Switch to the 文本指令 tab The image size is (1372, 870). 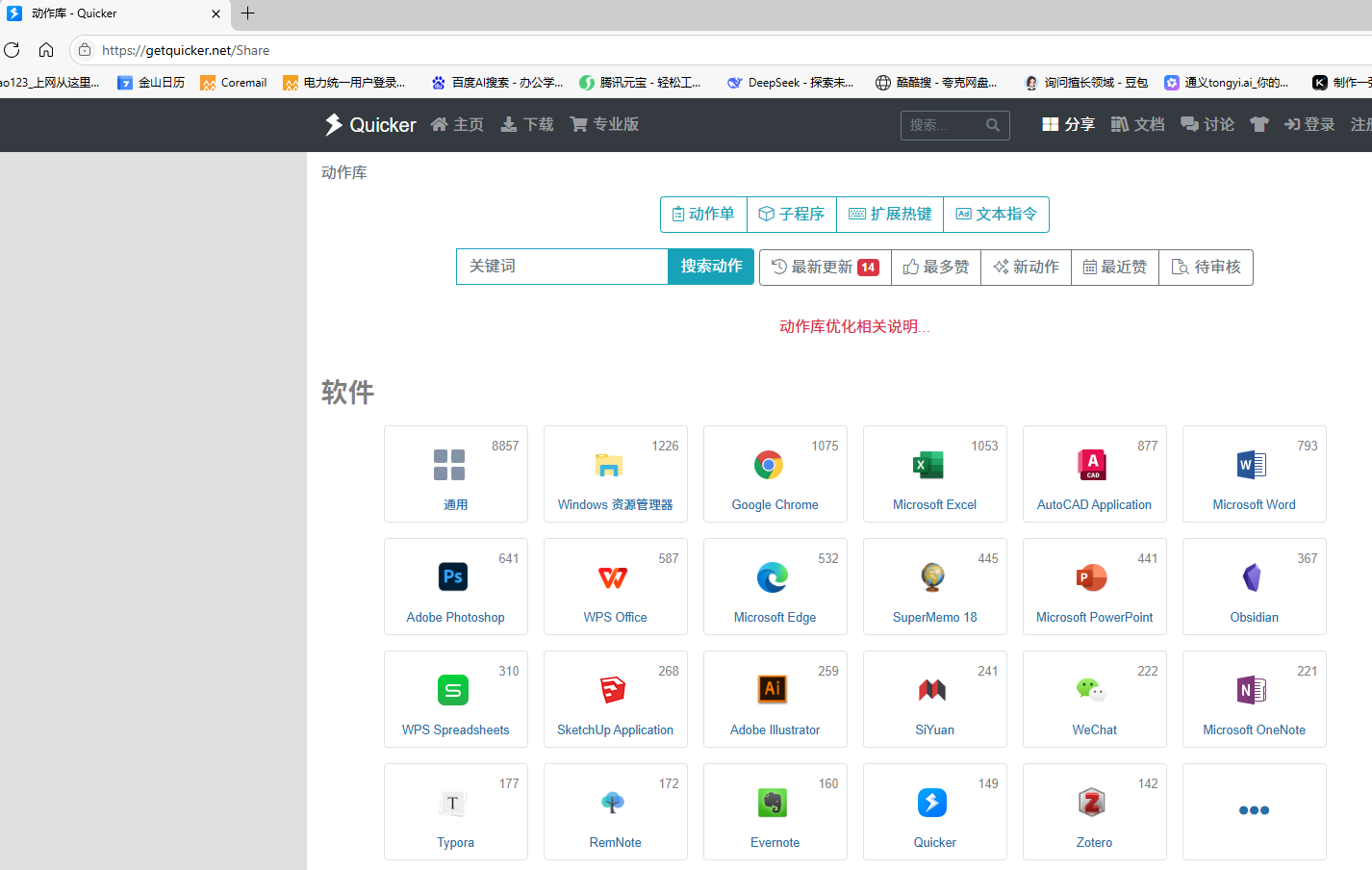(997, 214)
